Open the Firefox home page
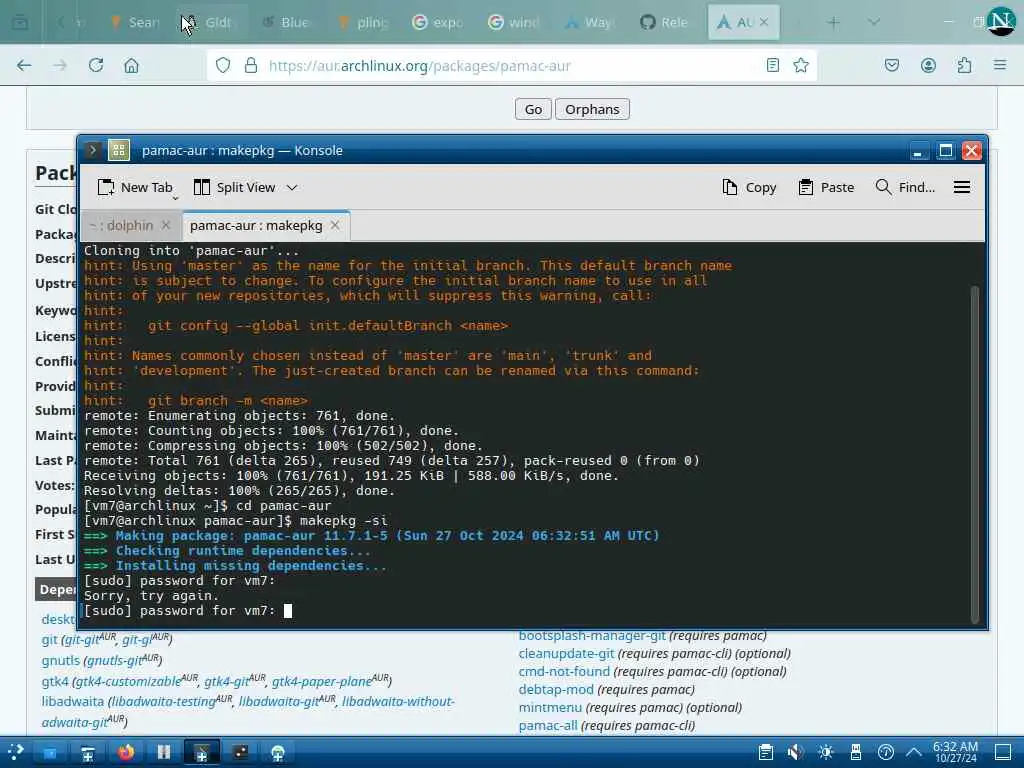 pos(131,65)
